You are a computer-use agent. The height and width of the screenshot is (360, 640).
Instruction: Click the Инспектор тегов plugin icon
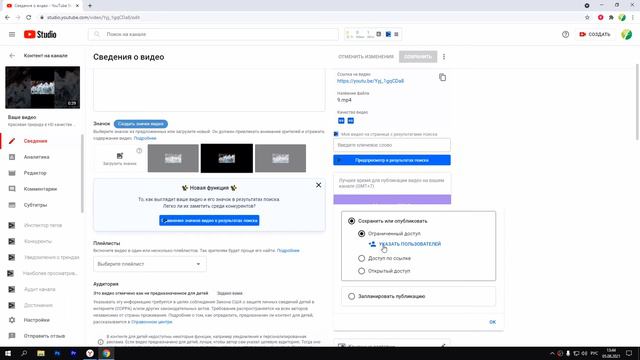(11, 225)
